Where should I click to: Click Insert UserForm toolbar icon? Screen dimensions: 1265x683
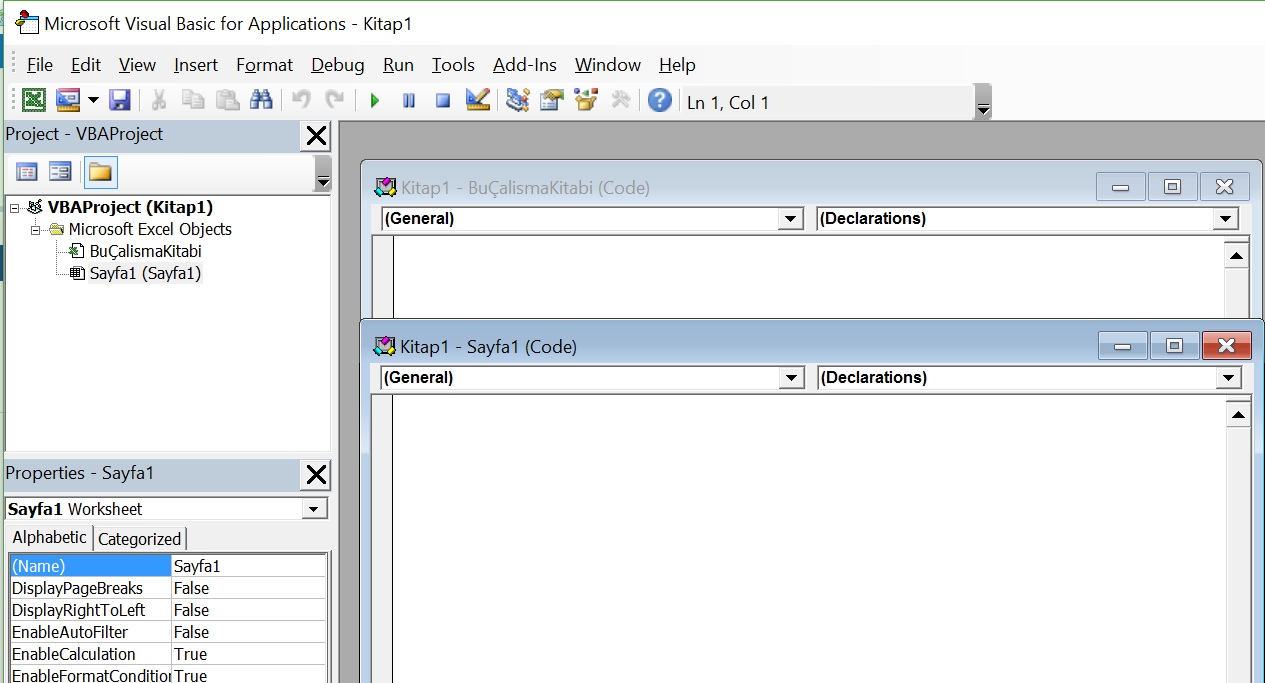click(x=68, y=100)
